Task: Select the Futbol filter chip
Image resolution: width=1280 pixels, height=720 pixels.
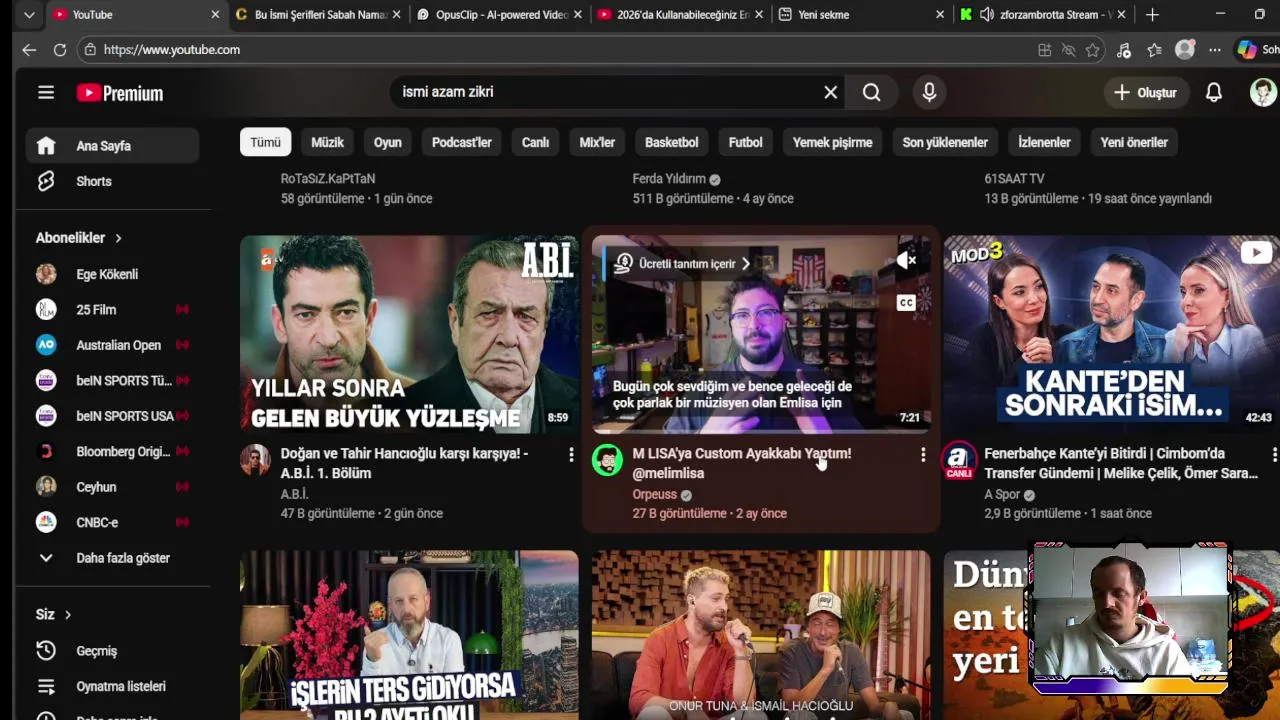Action: pyautogui.click(x=745, y=142)
